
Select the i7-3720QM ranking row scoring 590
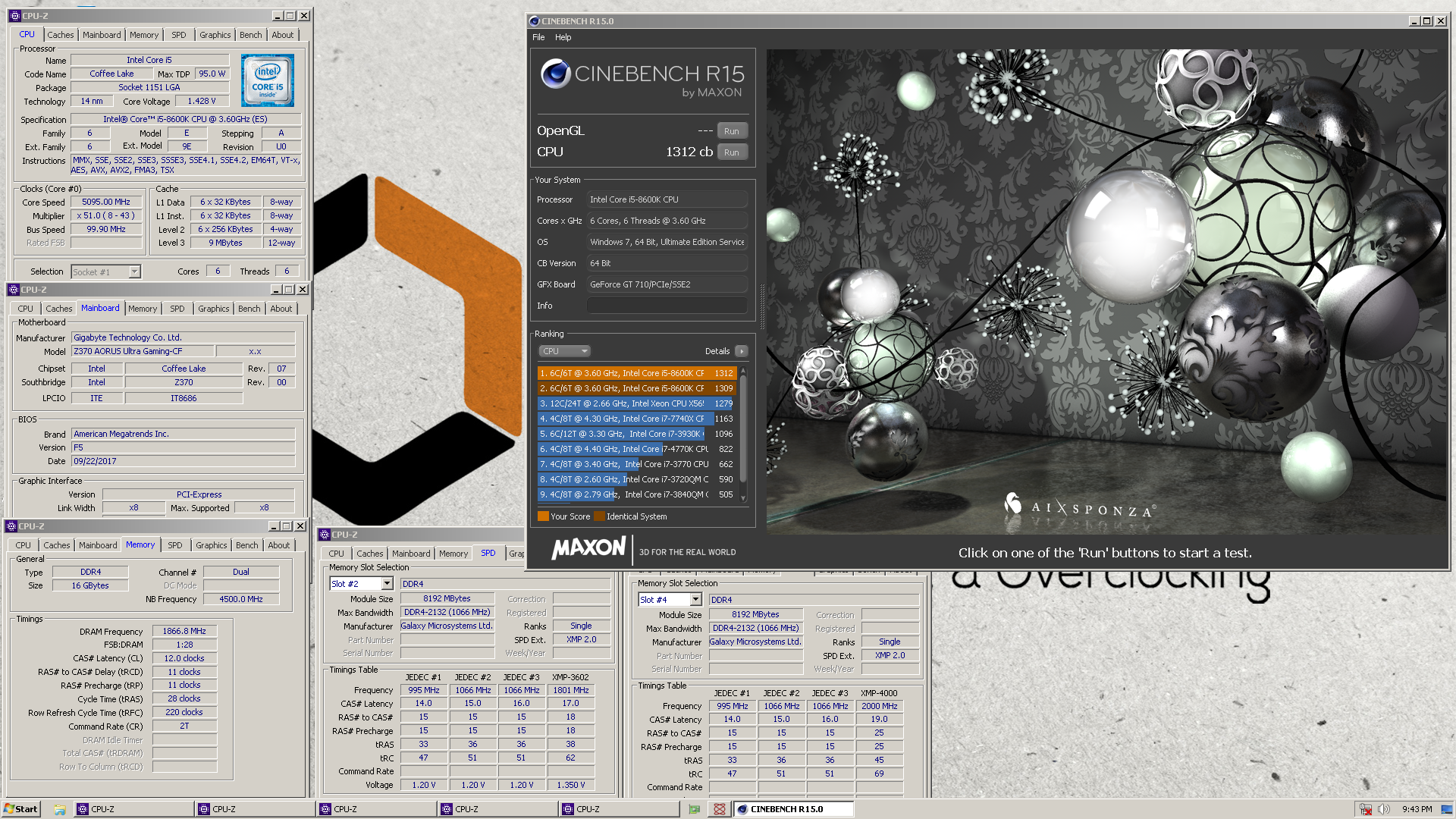click(636, 479)
